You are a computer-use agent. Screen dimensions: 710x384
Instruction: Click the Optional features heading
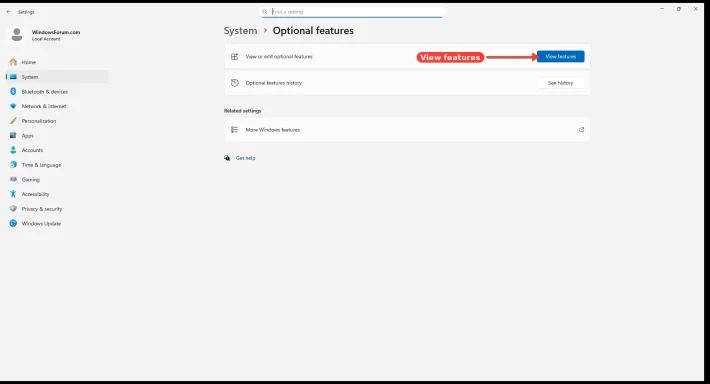click(x=313, y=31)
